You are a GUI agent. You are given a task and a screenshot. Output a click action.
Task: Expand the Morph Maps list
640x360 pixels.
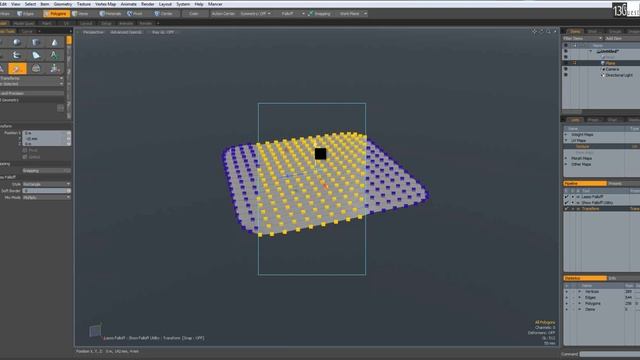(566, 158)
